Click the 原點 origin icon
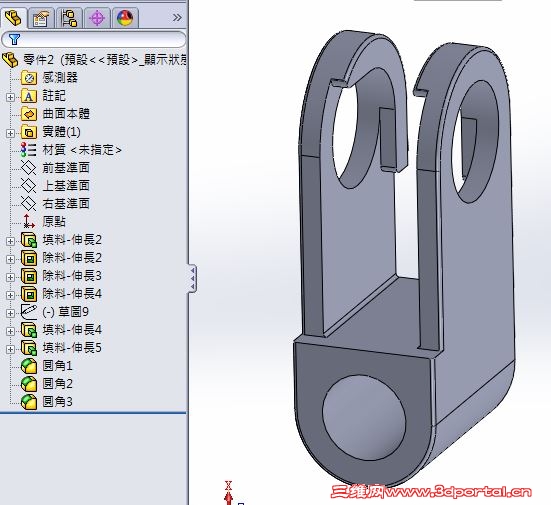This screenshot has height=505, width=551. [29, 221]
